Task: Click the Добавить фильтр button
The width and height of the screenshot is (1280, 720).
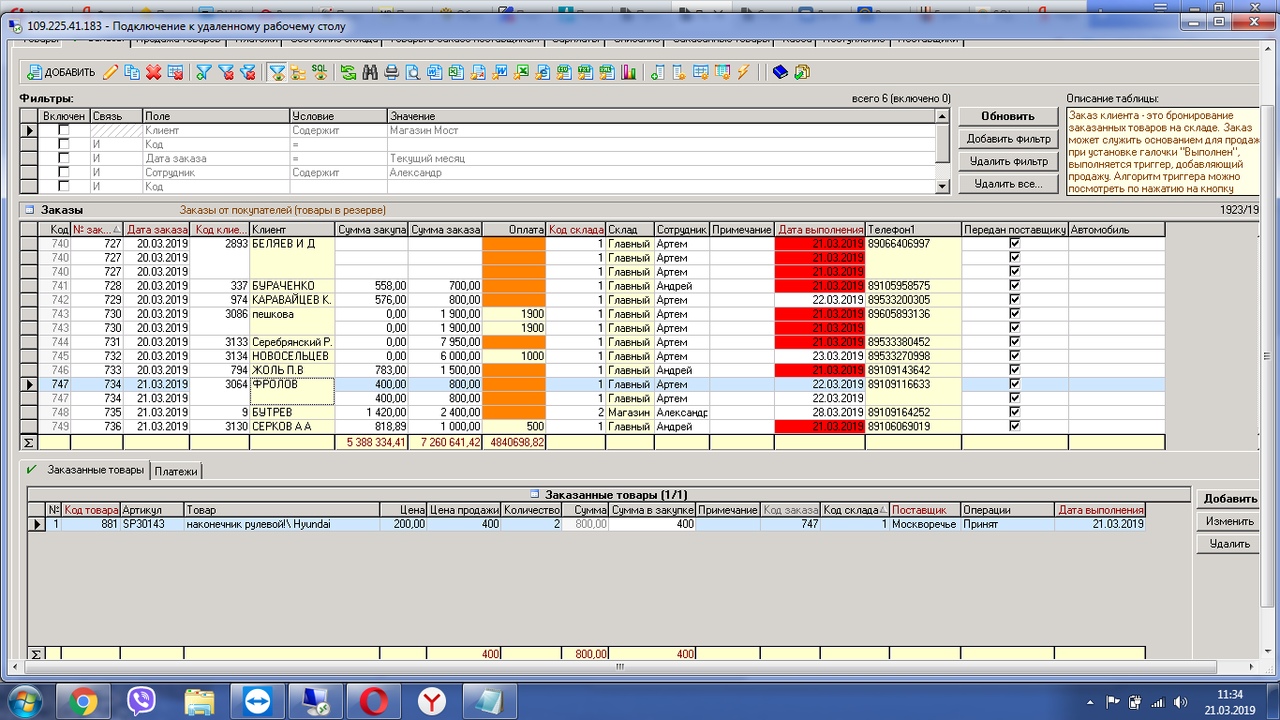Action: pos(1008,139)
